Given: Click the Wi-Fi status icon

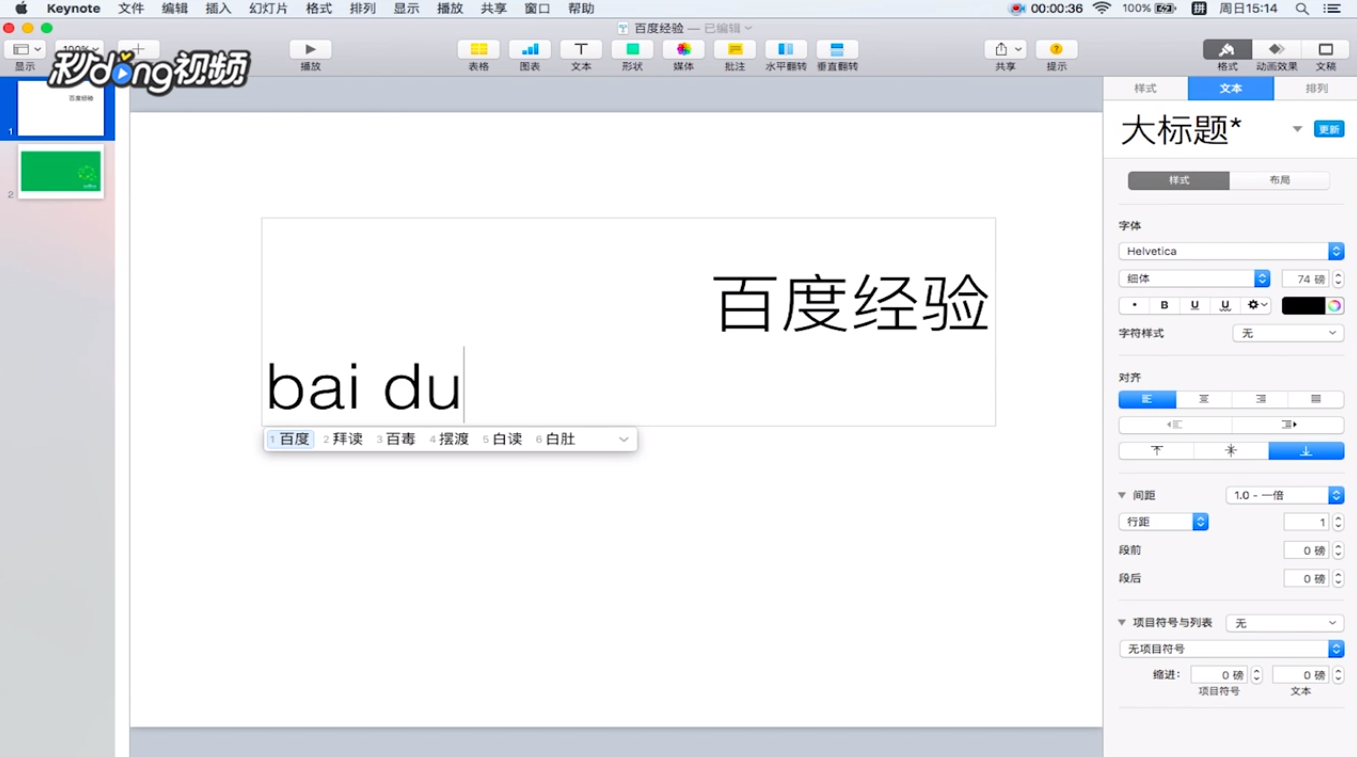Looking at the screenshot, I should pos(1102,8).
